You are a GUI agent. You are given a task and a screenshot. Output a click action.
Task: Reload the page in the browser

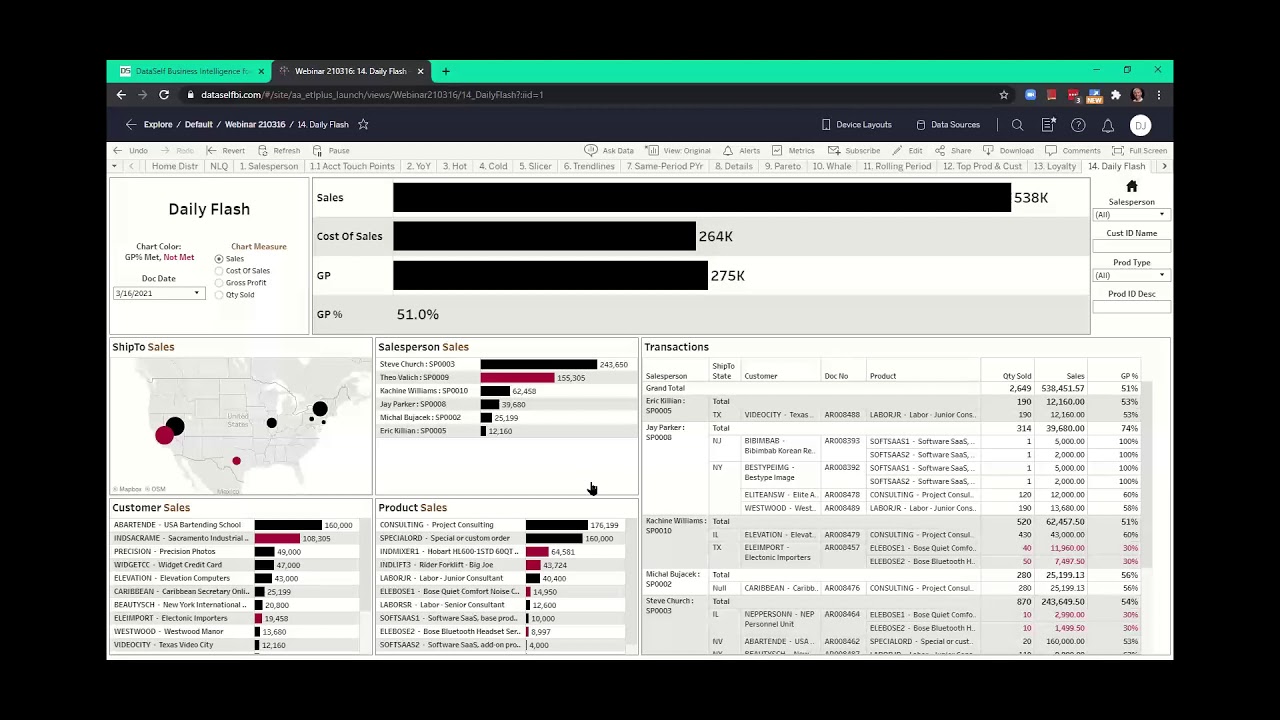tap(164, 95)
